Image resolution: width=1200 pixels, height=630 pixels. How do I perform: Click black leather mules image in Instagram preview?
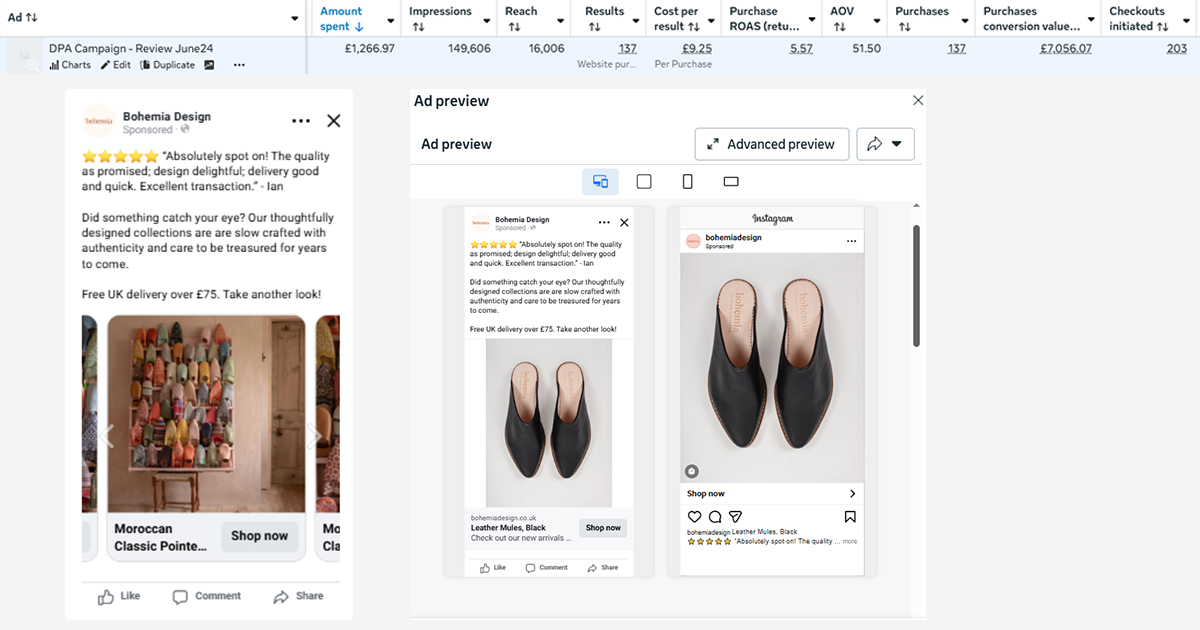[x=771, y=368]
